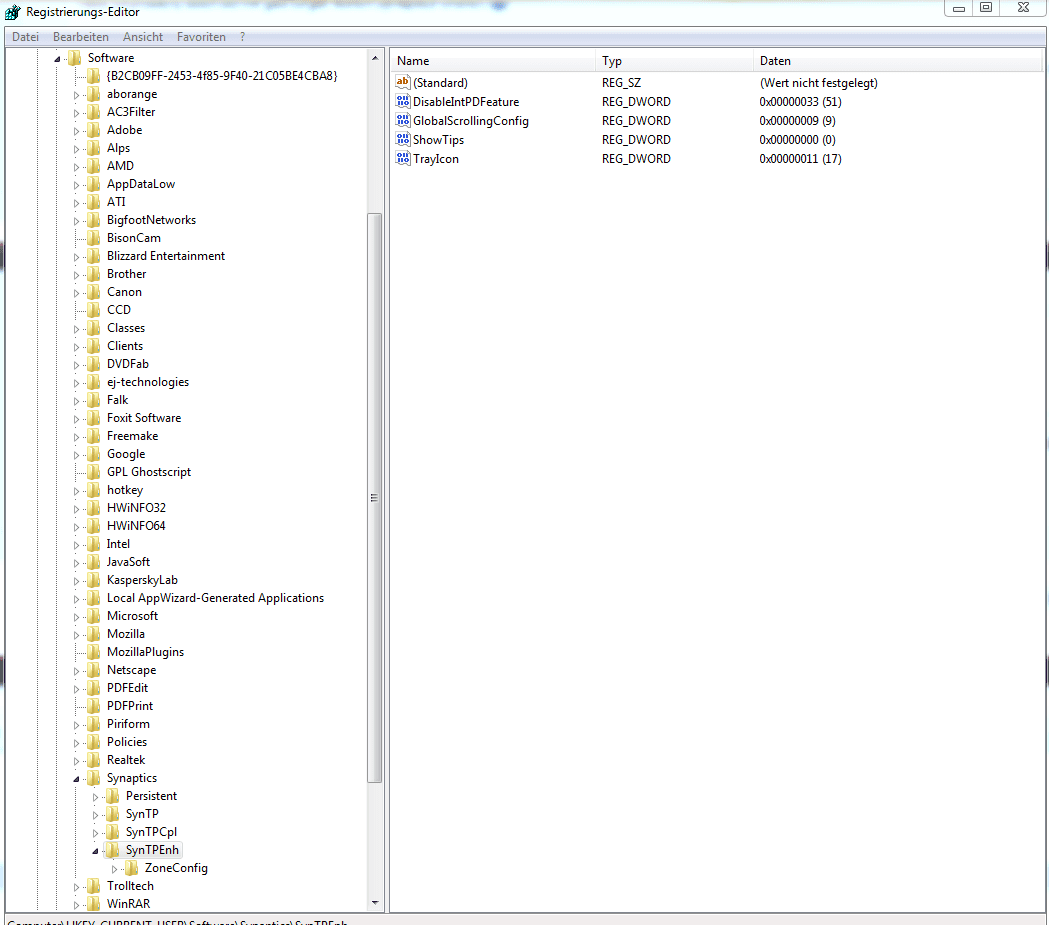
Task: Click the Brother folder icon
Action: point(94,274)
